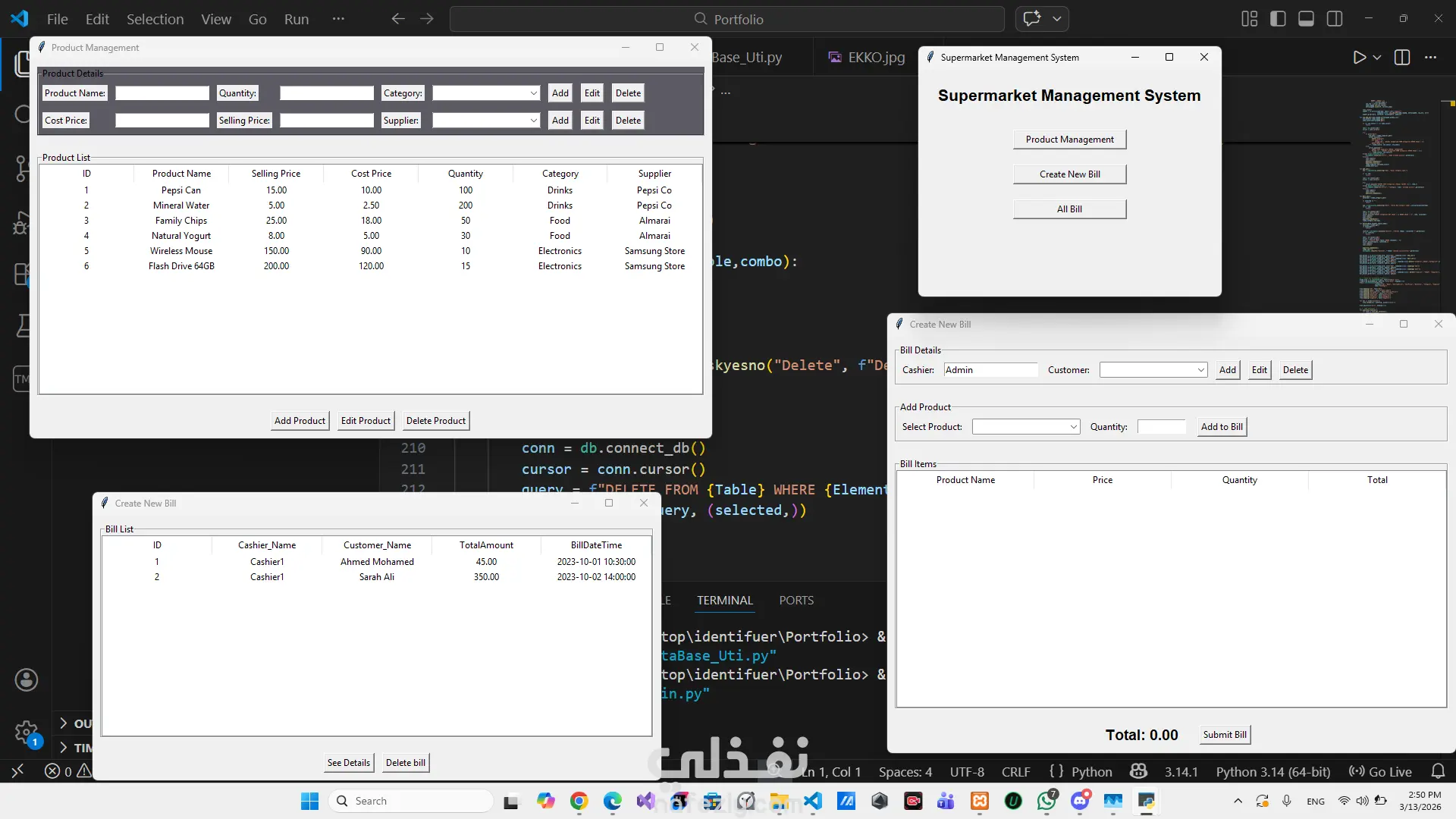Click the Go Back arrow in title bar
Viewport: 1456px width, 819px height.
tap(398, 19)
